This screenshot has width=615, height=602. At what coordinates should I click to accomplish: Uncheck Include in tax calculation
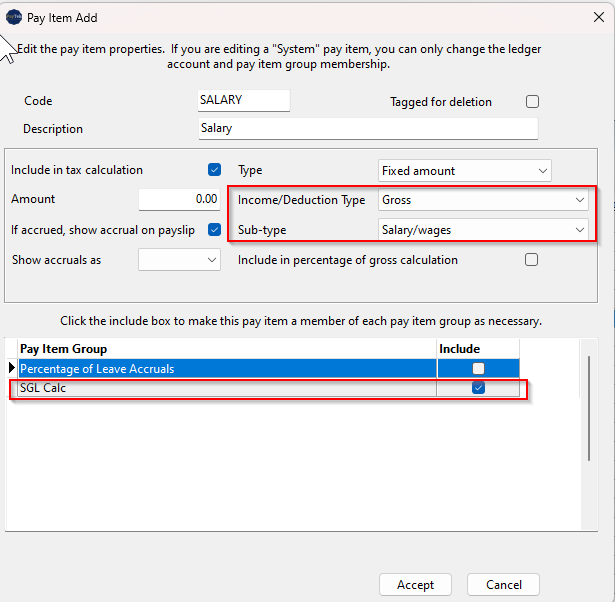pos(214,170)
